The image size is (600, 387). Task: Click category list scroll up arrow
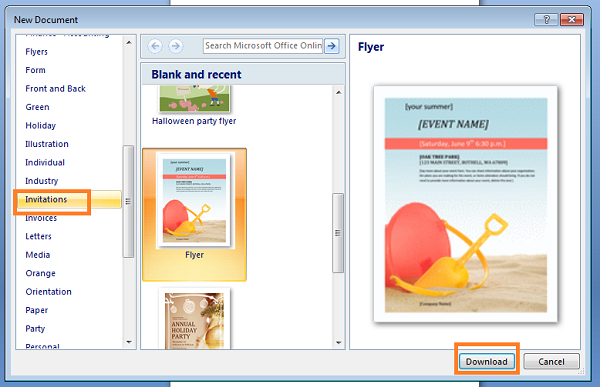click(x=129, y=42)
